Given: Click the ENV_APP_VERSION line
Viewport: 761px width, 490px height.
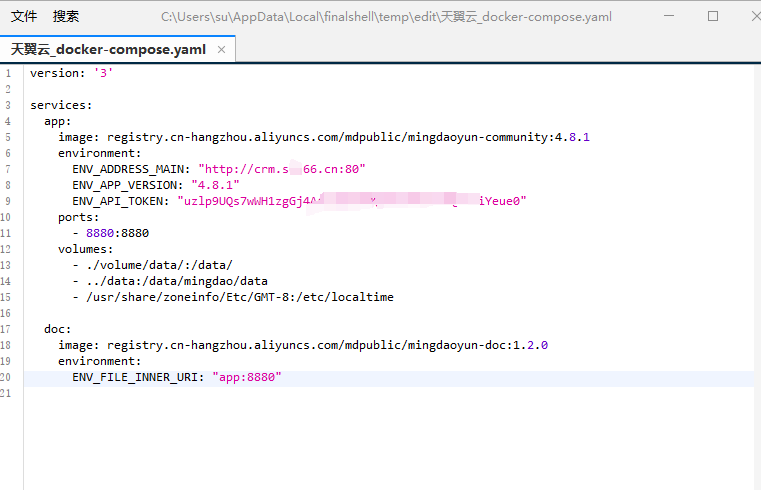Looking at the screenshot, I should point(156,185).
